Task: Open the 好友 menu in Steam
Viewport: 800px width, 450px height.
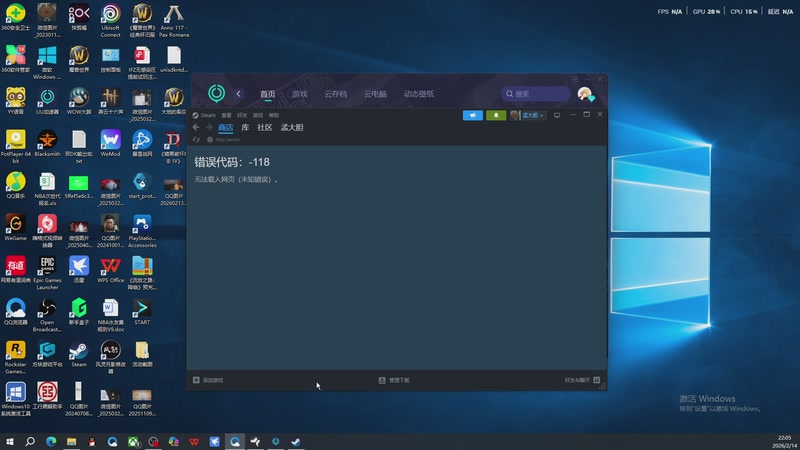Action: click(x=242, y=115)
